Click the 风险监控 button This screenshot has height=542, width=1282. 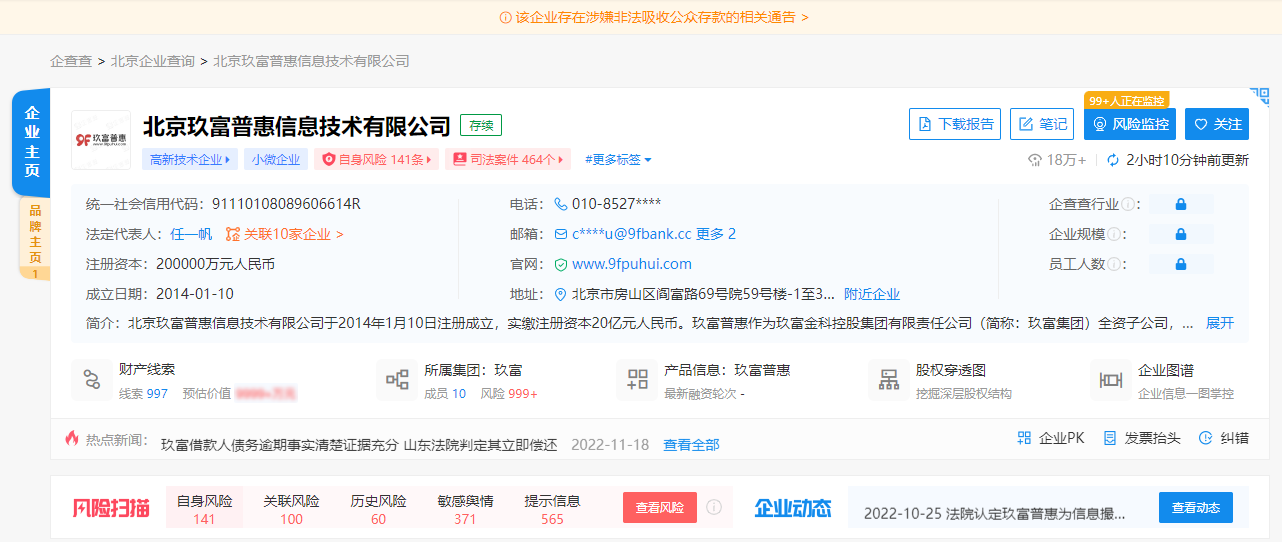click(x=1130, y=124)
